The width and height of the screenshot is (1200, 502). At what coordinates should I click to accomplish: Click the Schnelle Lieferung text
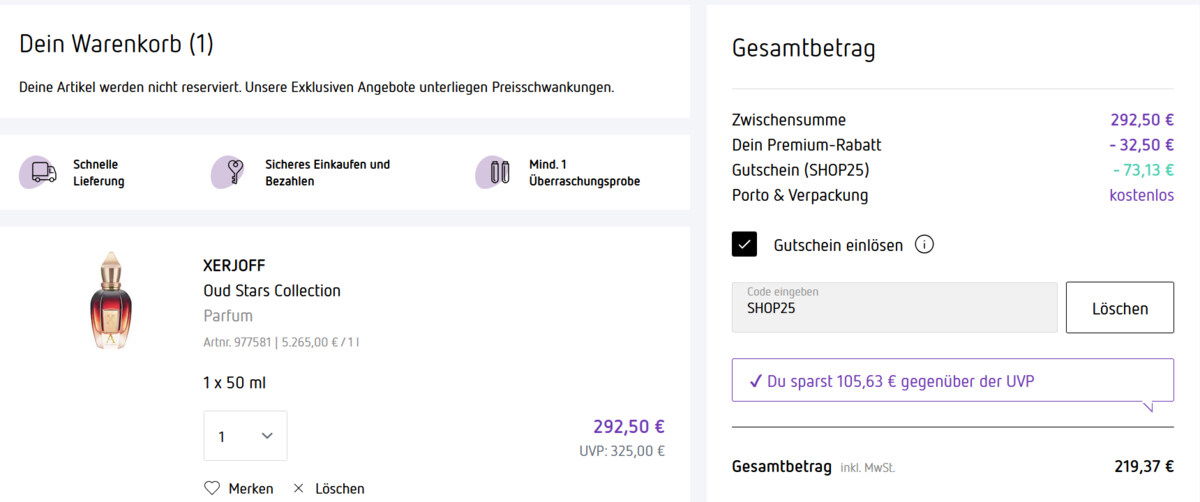(x=98, y=172)
